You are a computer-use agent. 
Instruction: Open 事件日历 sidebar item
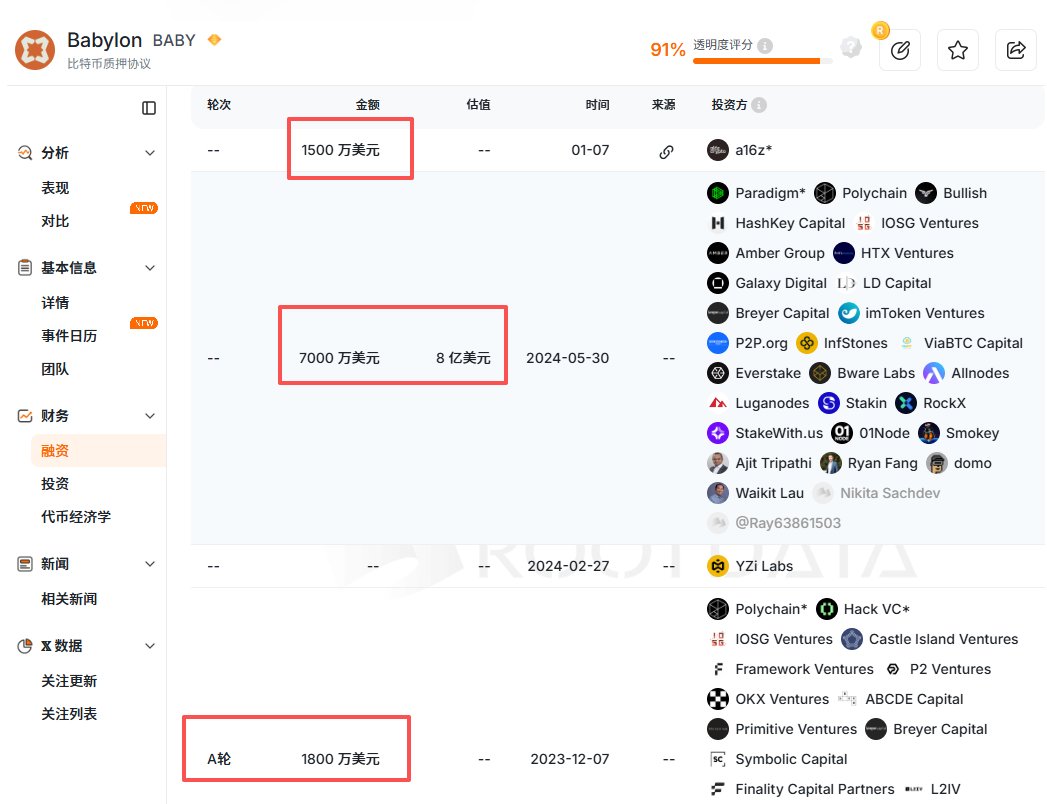coord(69,336)
